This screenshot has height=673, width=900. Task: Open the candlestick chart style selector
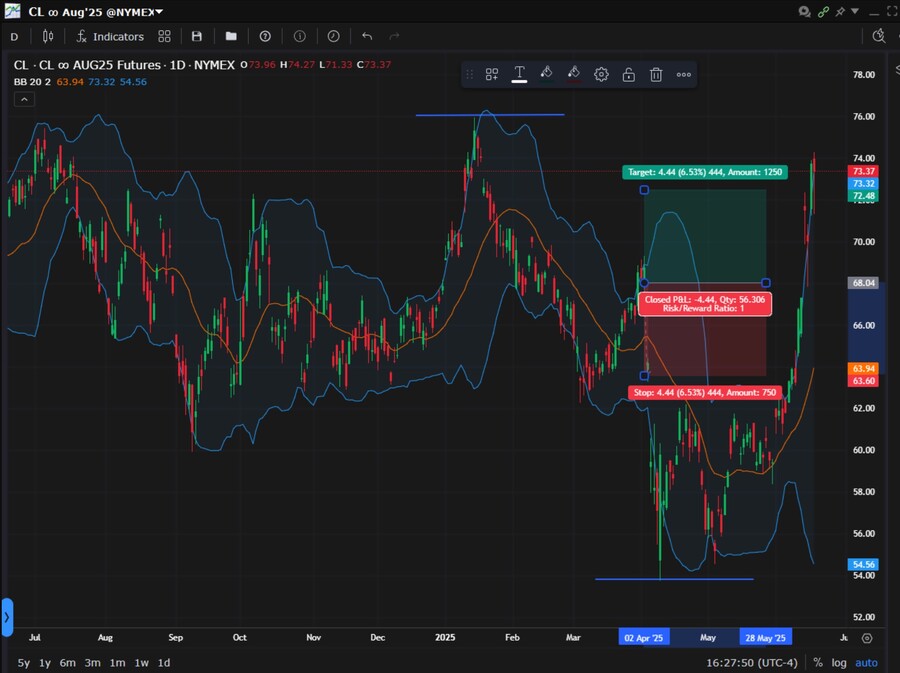[x=48, y=37]
